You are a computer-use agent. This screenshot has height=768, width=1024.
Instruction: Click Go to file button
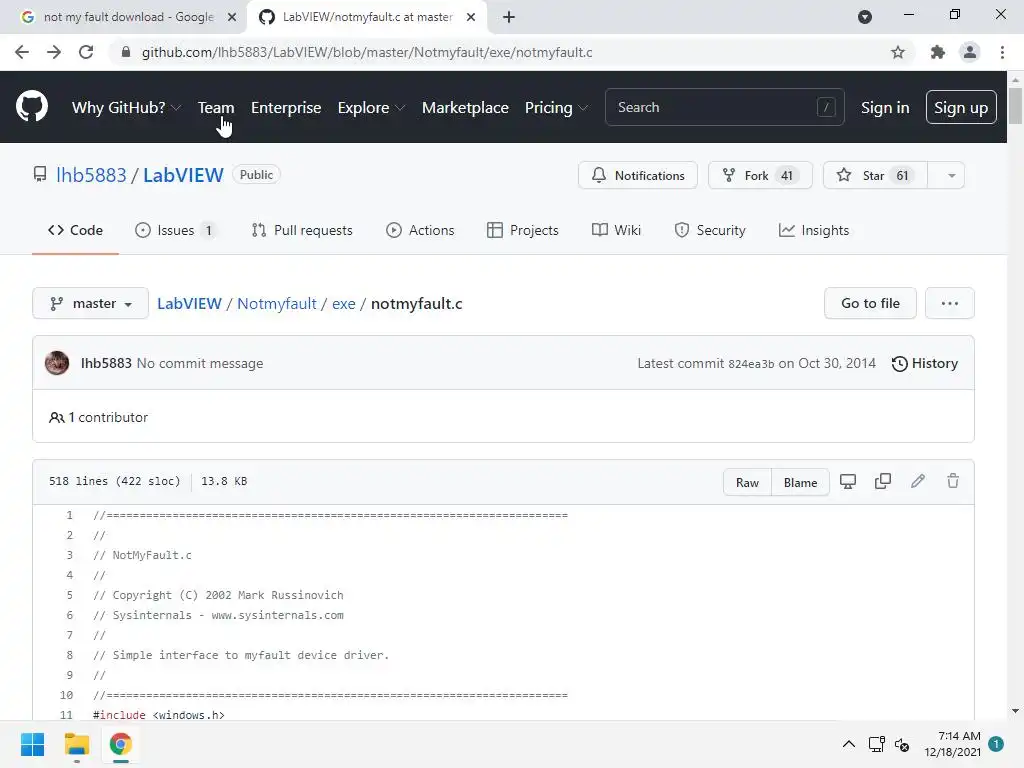[x=870, y=303]
